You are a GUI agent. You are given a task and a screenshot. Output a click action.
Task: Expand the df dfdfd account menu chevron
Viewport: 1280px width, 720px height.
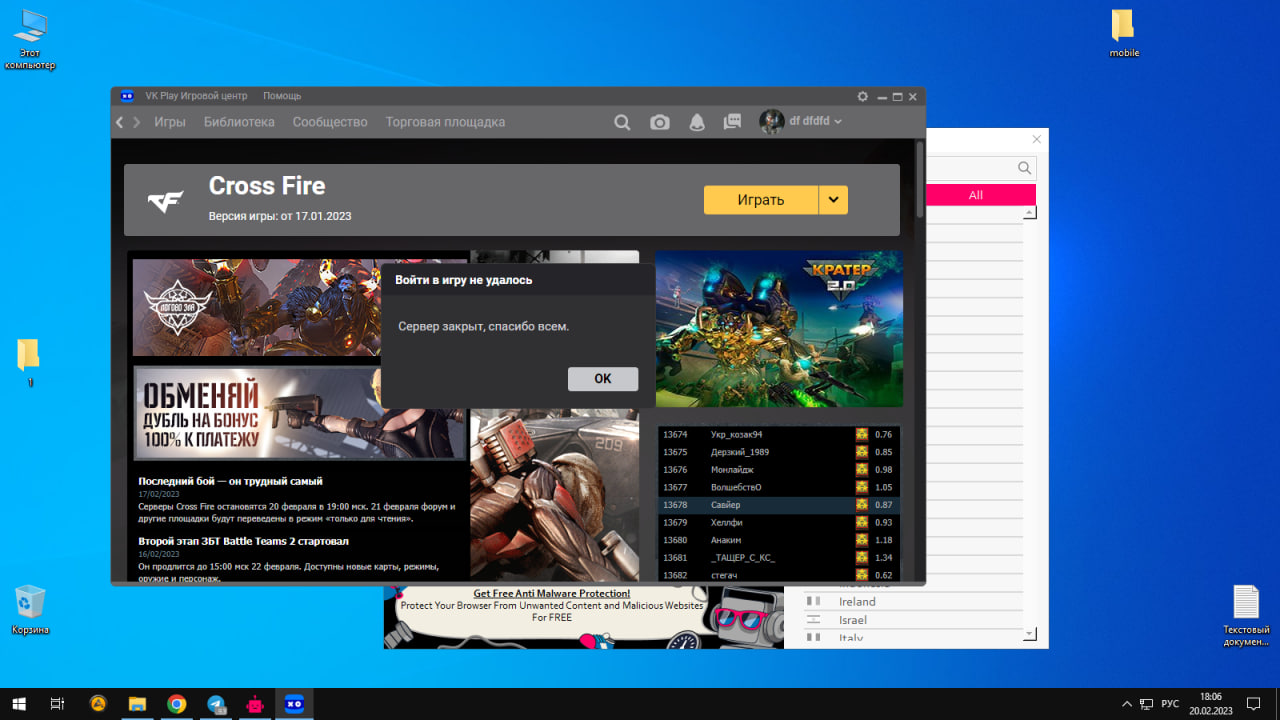(x=838, y=122)
